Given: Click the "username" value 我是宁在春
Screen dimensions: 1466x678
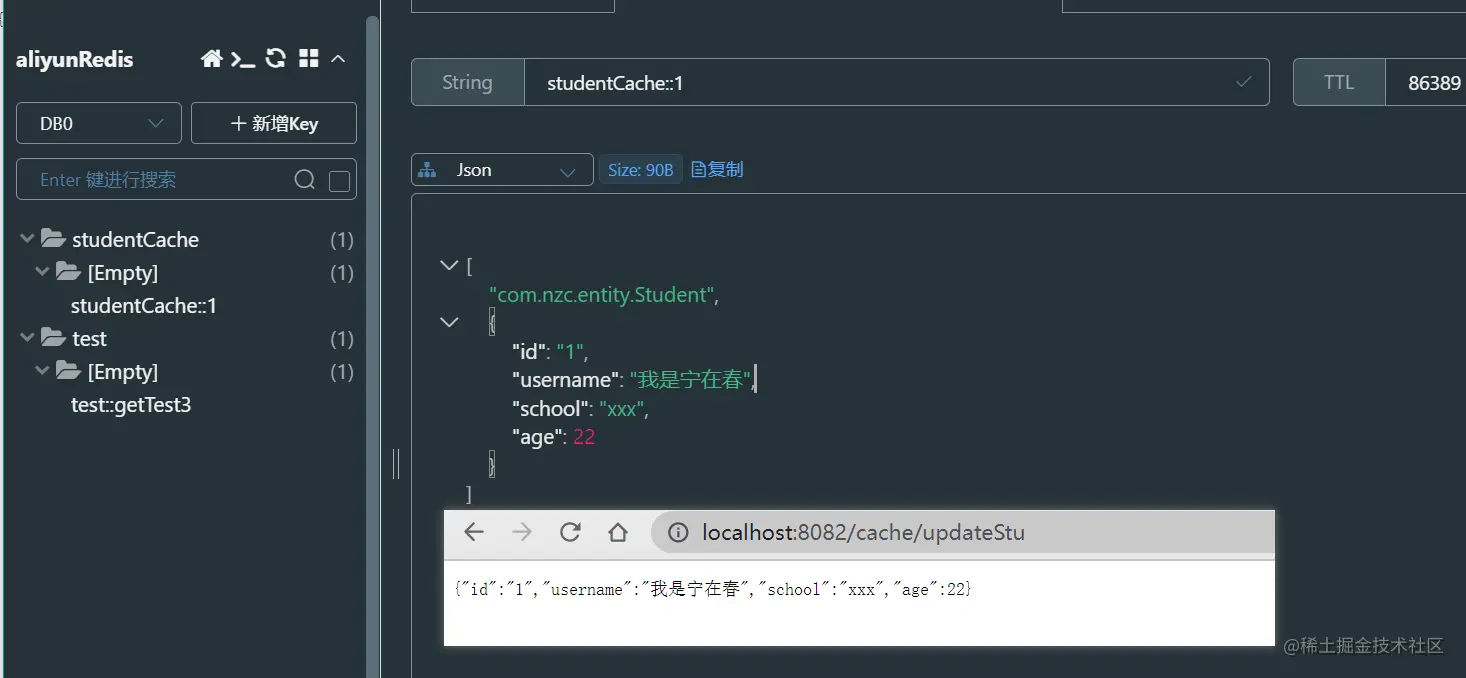Looking at the screenshot, I should (690, 380).
